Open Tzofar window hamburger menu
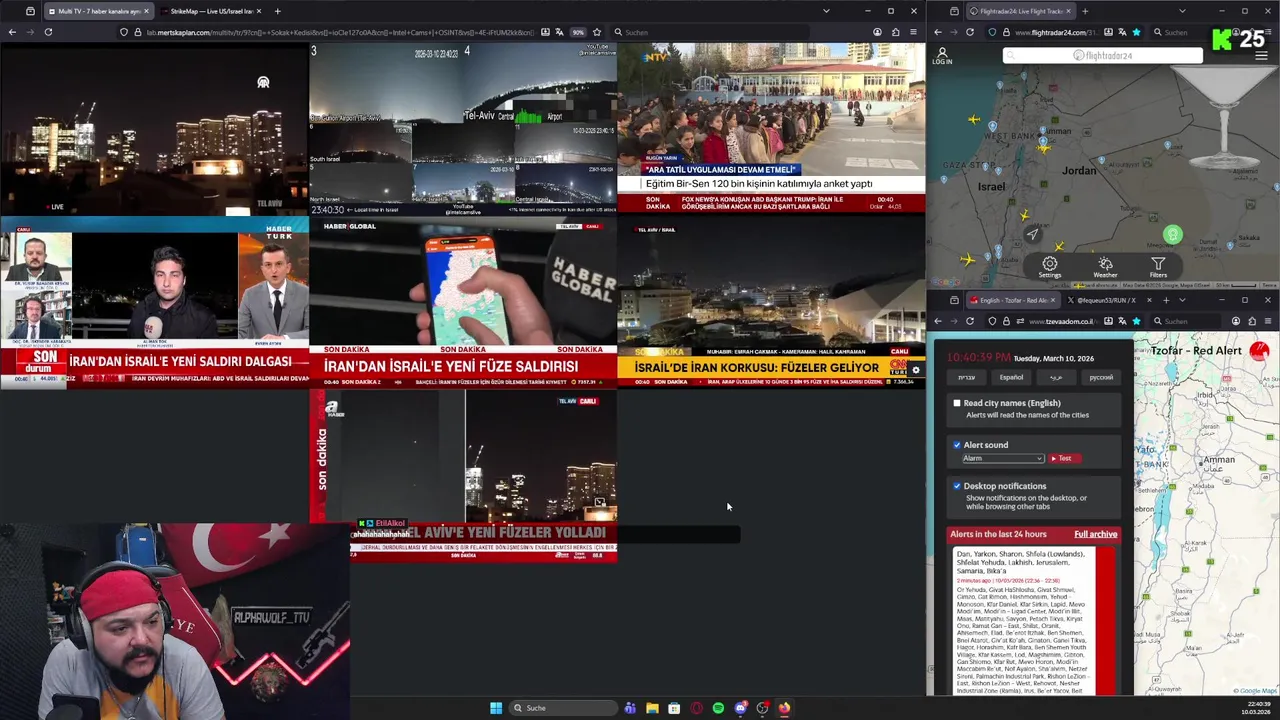 pos(1268,321)
